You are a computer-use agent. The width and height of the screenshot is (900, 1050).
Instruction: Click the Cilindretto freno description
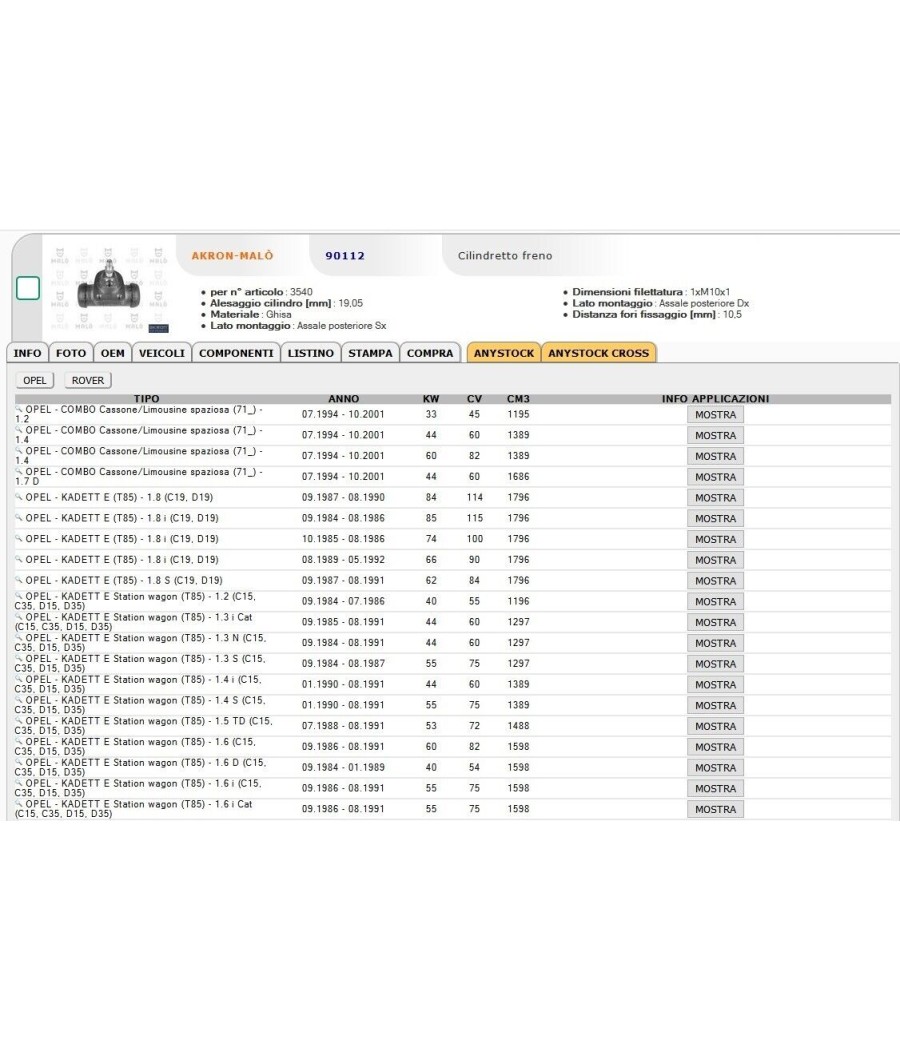(x=505, y=255)
